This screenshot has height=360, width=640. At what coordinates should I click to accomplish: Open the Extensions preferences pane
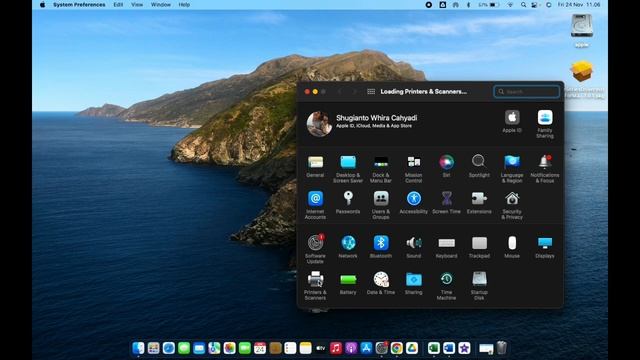coord(479,199)
